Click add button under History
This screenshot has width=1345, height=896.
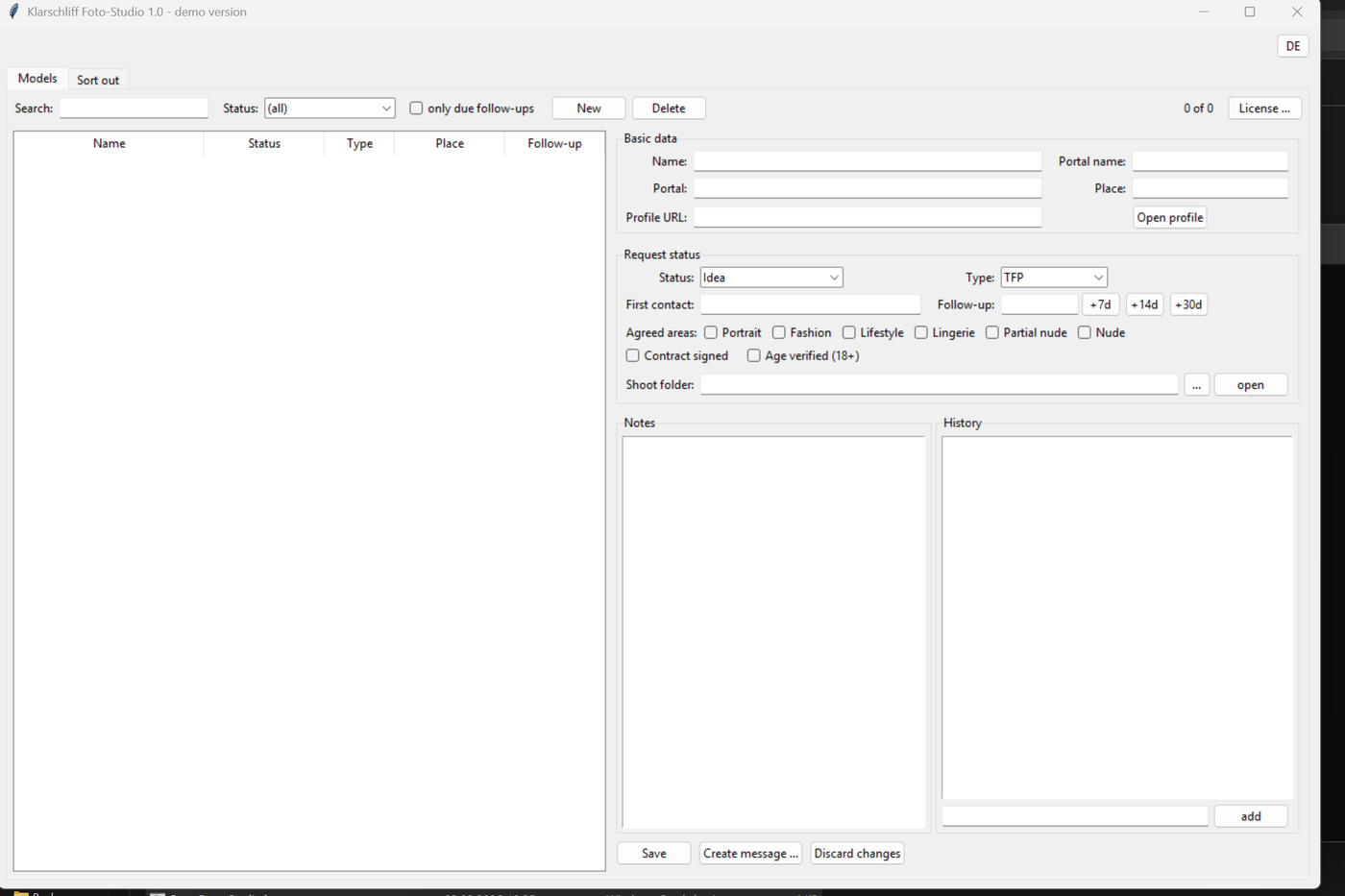[1251, 816]
